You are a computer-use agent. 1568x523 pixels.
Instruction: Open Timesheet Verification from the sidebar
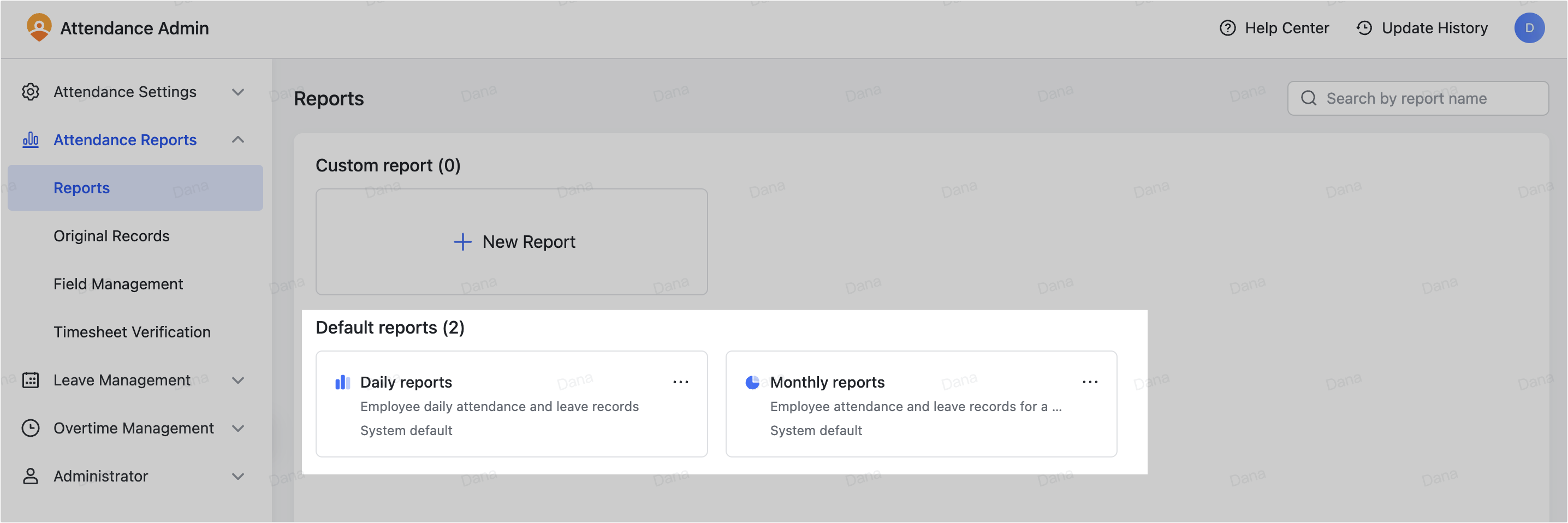tap(132, 332)
